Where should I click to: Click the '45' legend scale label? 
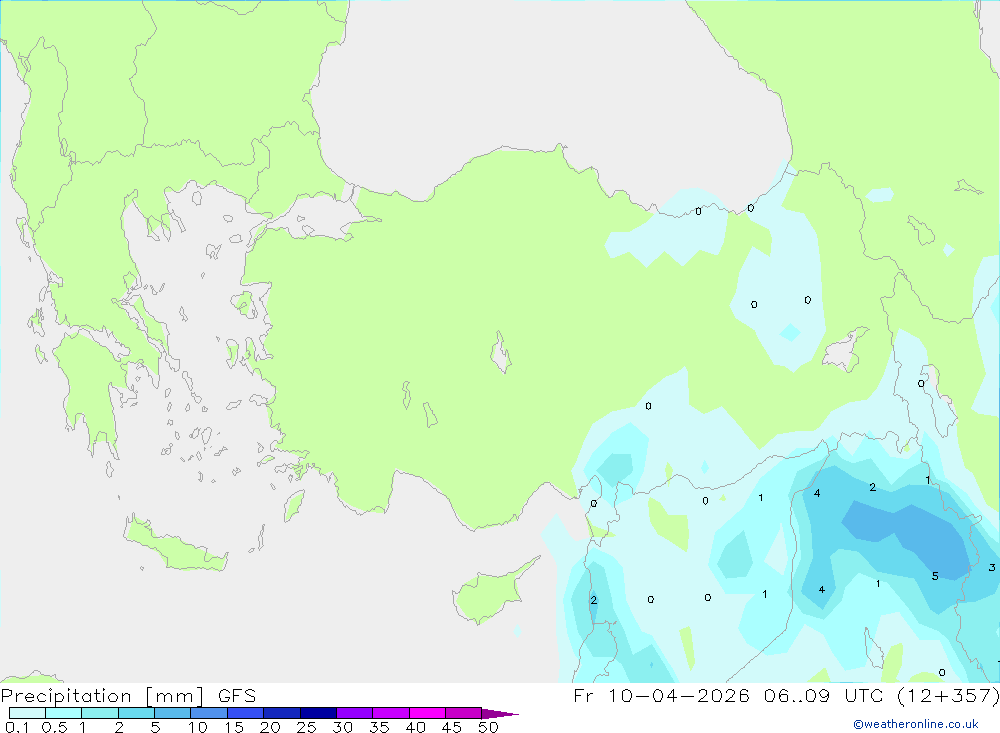click(x=452, y=727)
